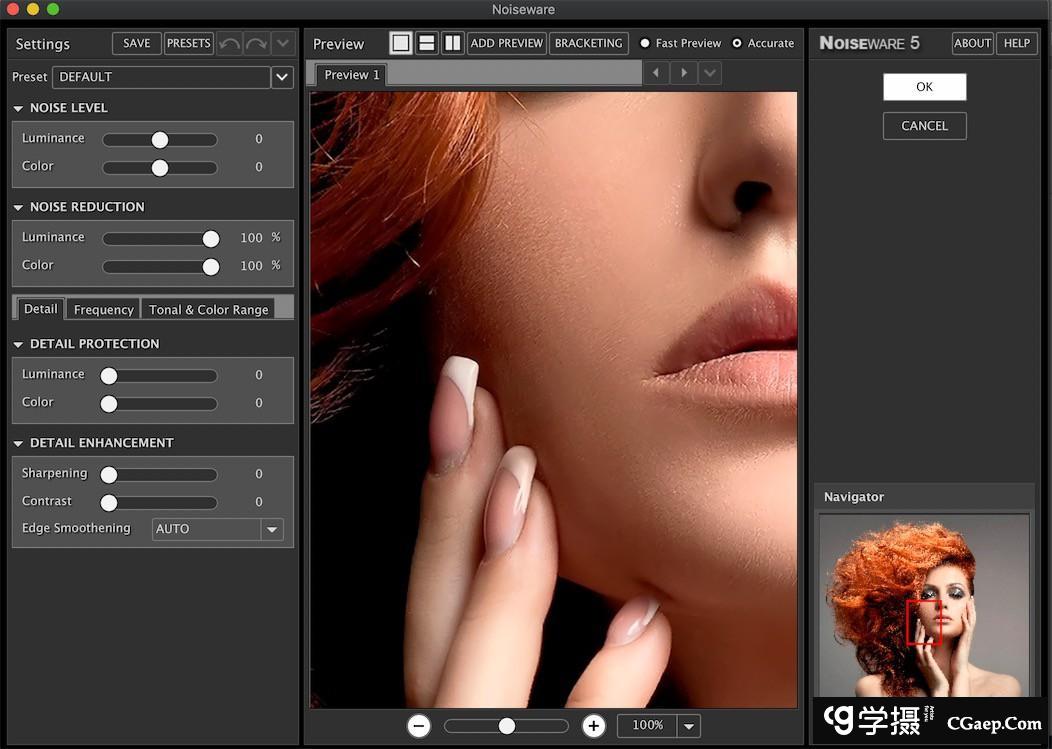The width and height of the screenshot is (1052, 749).
Task: Open the 100% zoom level dropdown
Action: [689, 726]
